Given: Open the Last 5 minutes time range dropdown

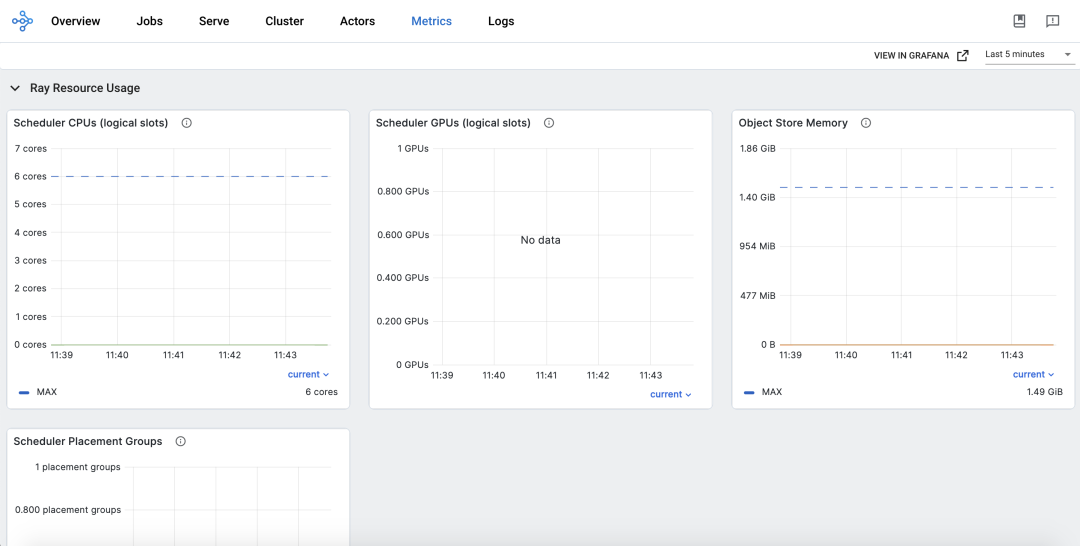Looking at the screenshot, I should click(x=1028, y=55).
